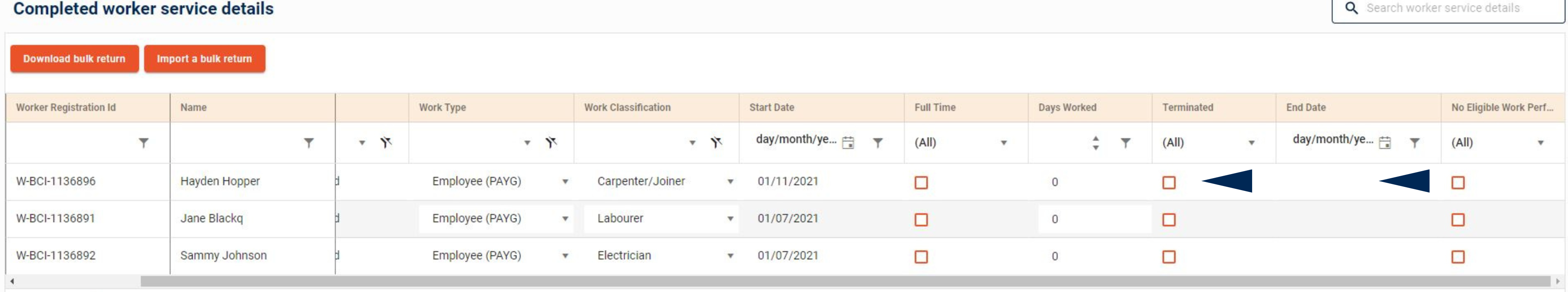This screenshot has height=292, width=1568.
Task: Click the End Date filter funnel icon
Action: 1415,143
